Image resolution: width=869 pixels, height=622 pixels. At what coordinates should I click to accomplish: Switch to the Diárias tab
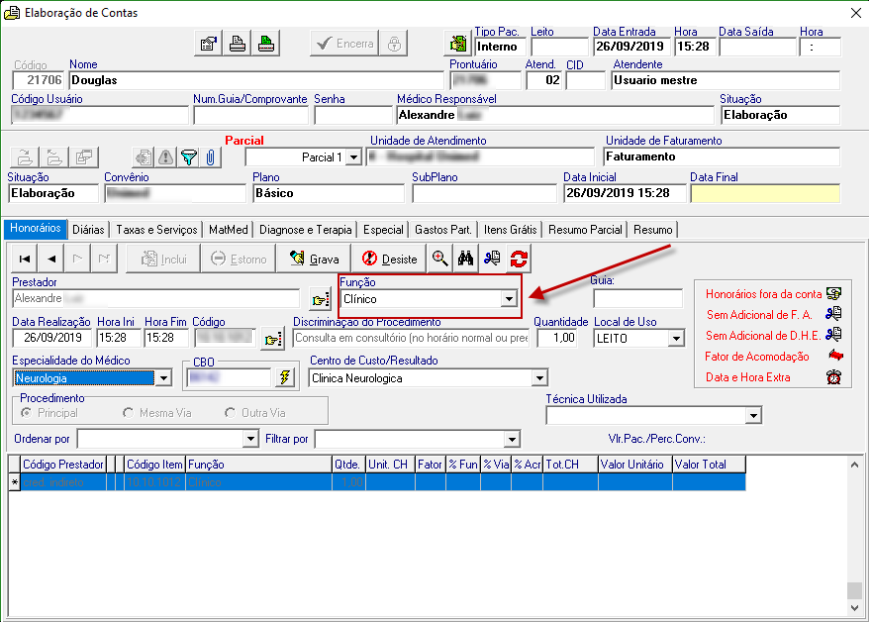(88, 230)
